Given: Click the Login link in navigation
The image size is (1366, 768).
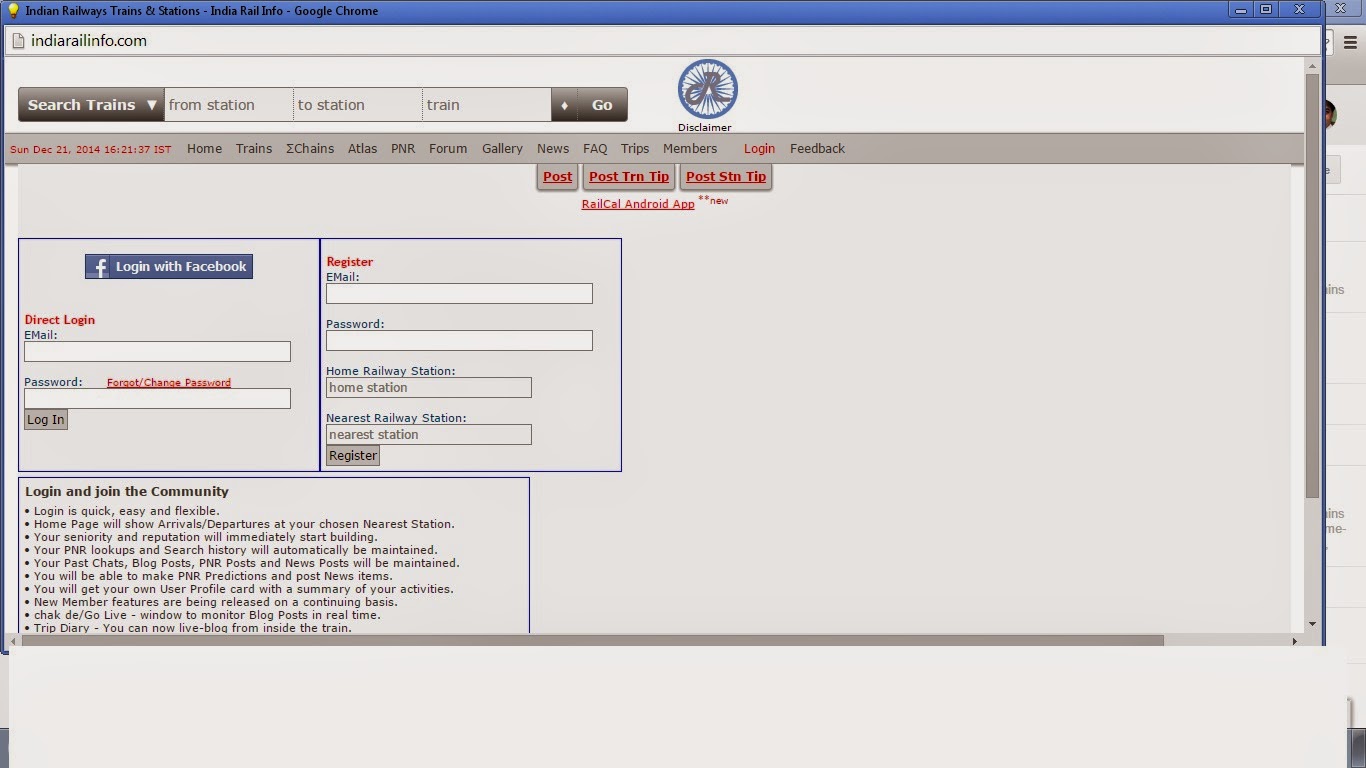Looking at the screenshot, I should tap(759, 148).
